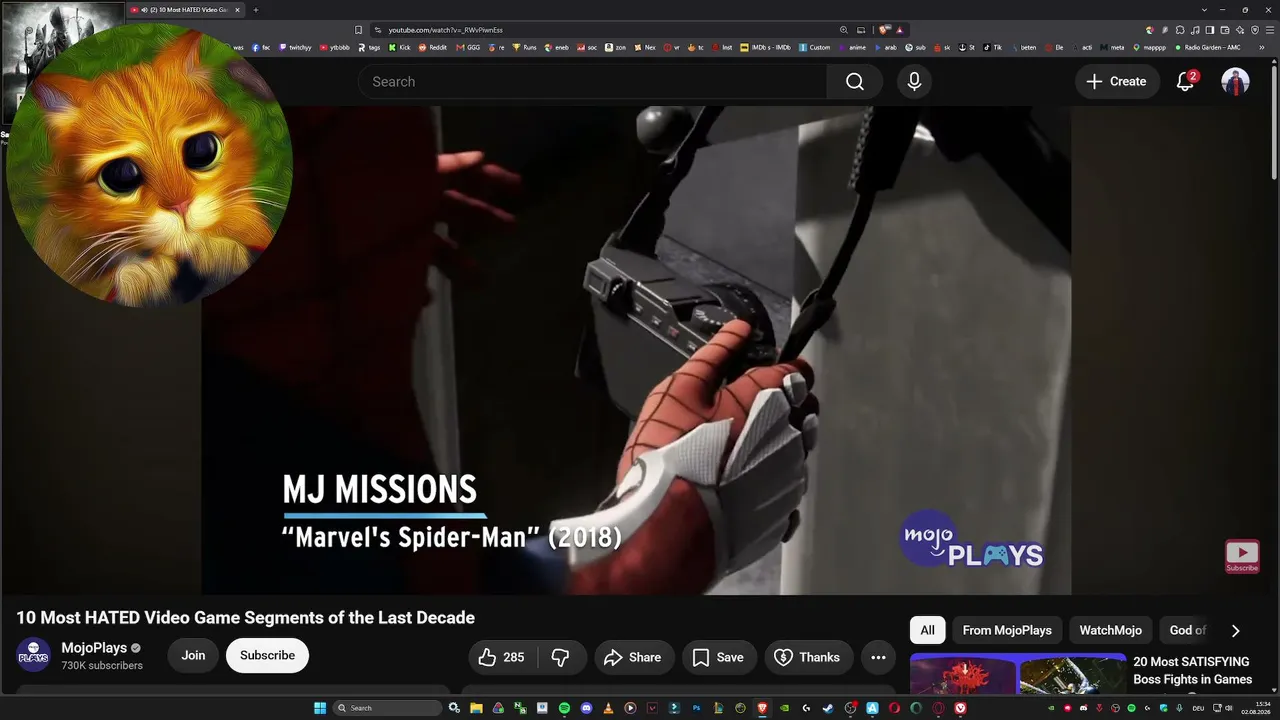
Task: Click the video player area
Action: click(636, 350)
